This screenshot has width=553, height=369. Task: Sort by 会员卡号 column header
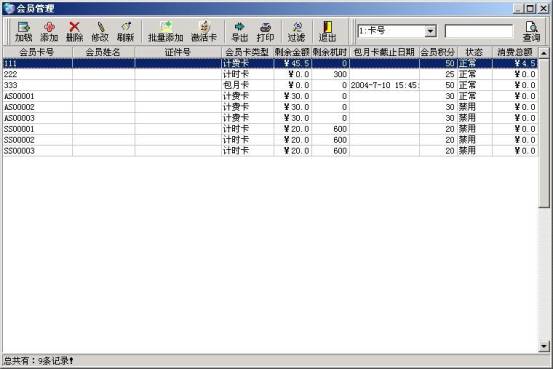(37, 52)
